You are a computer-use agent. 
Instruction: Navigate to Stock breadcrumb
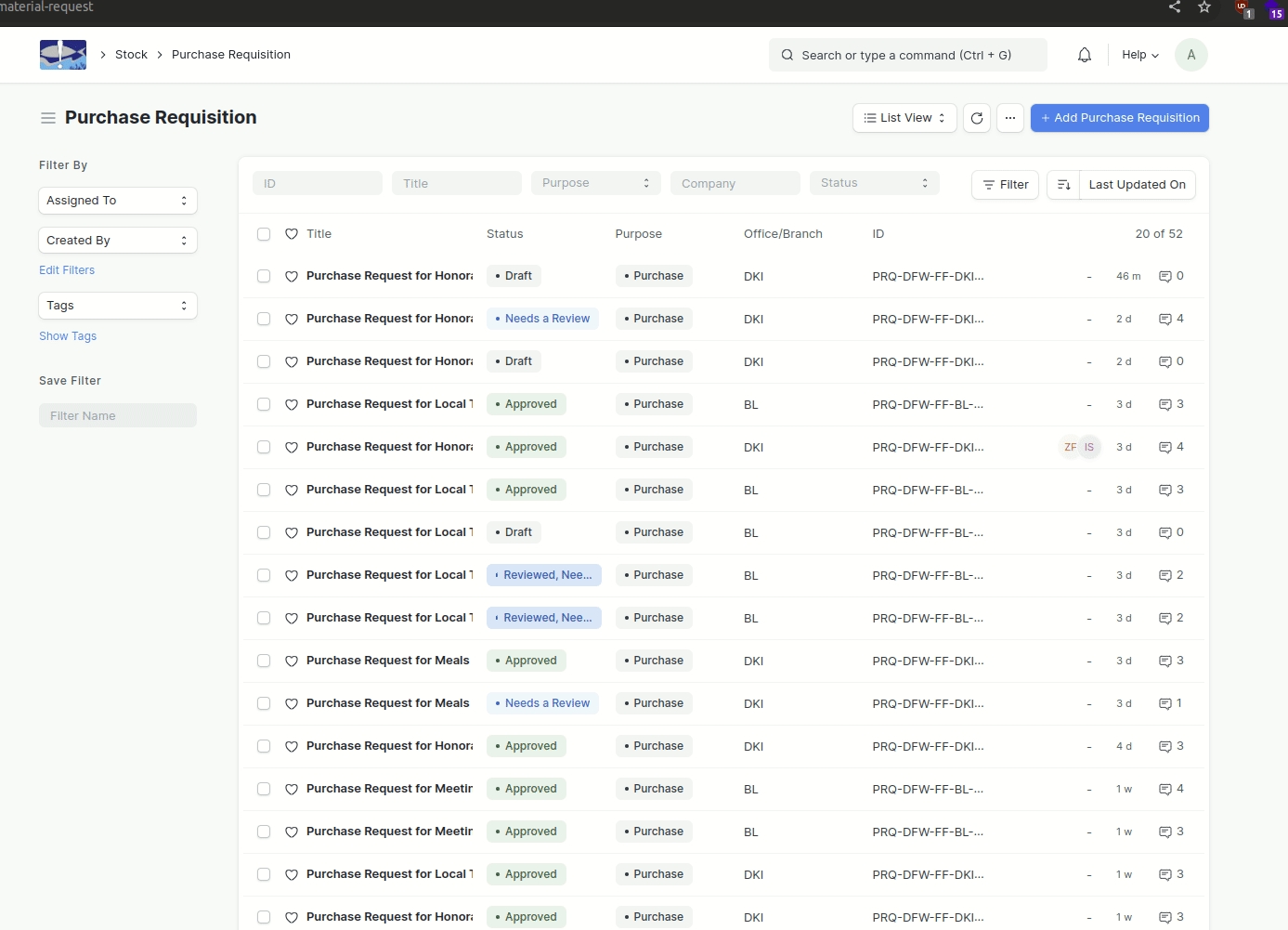[131, 55]
